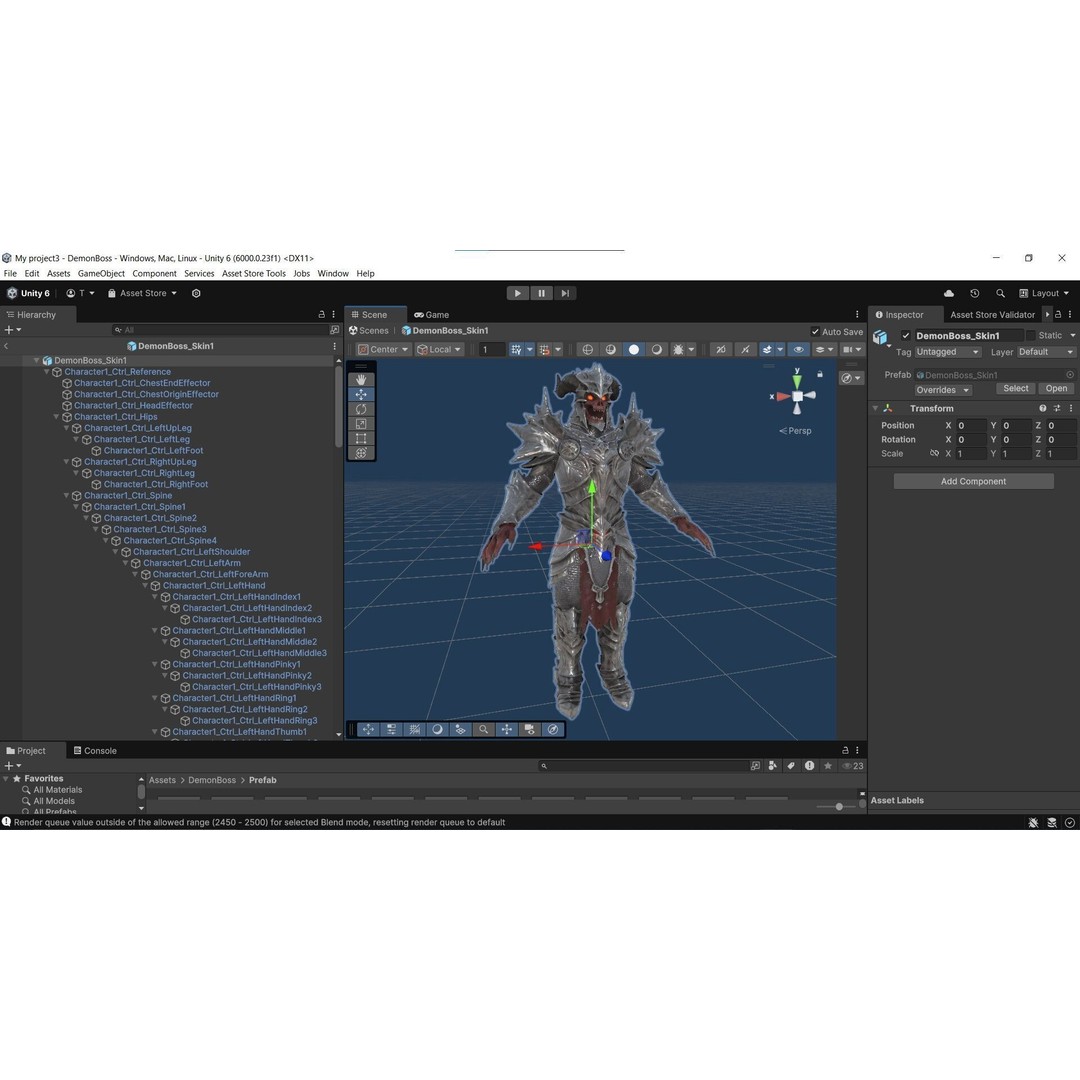
Task: Click the wireframe draw mode globe icon
Action: click(588, 350)
